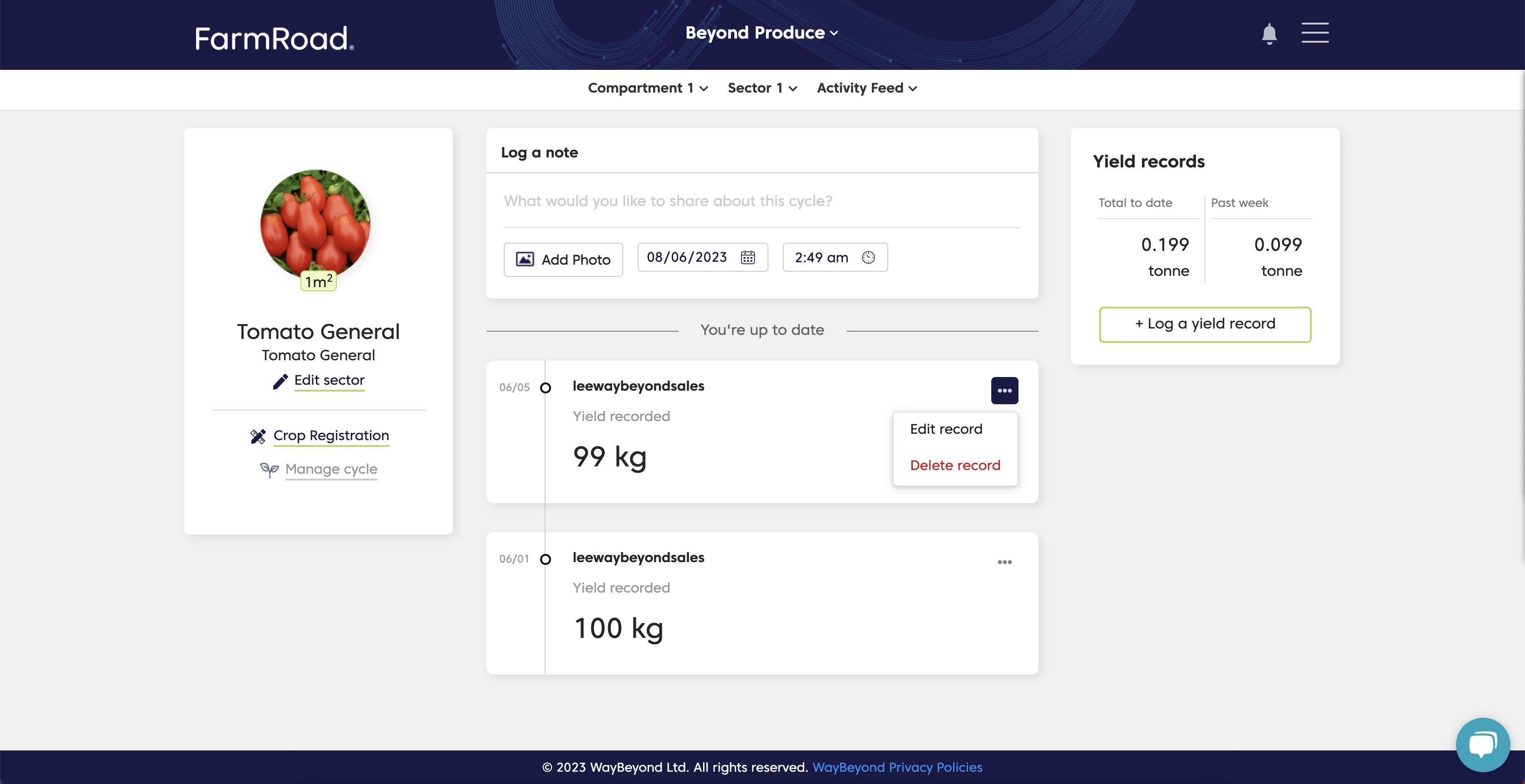Click the Tomato General title
Viewport: 1525px width, 784px height.
(319, 332)
